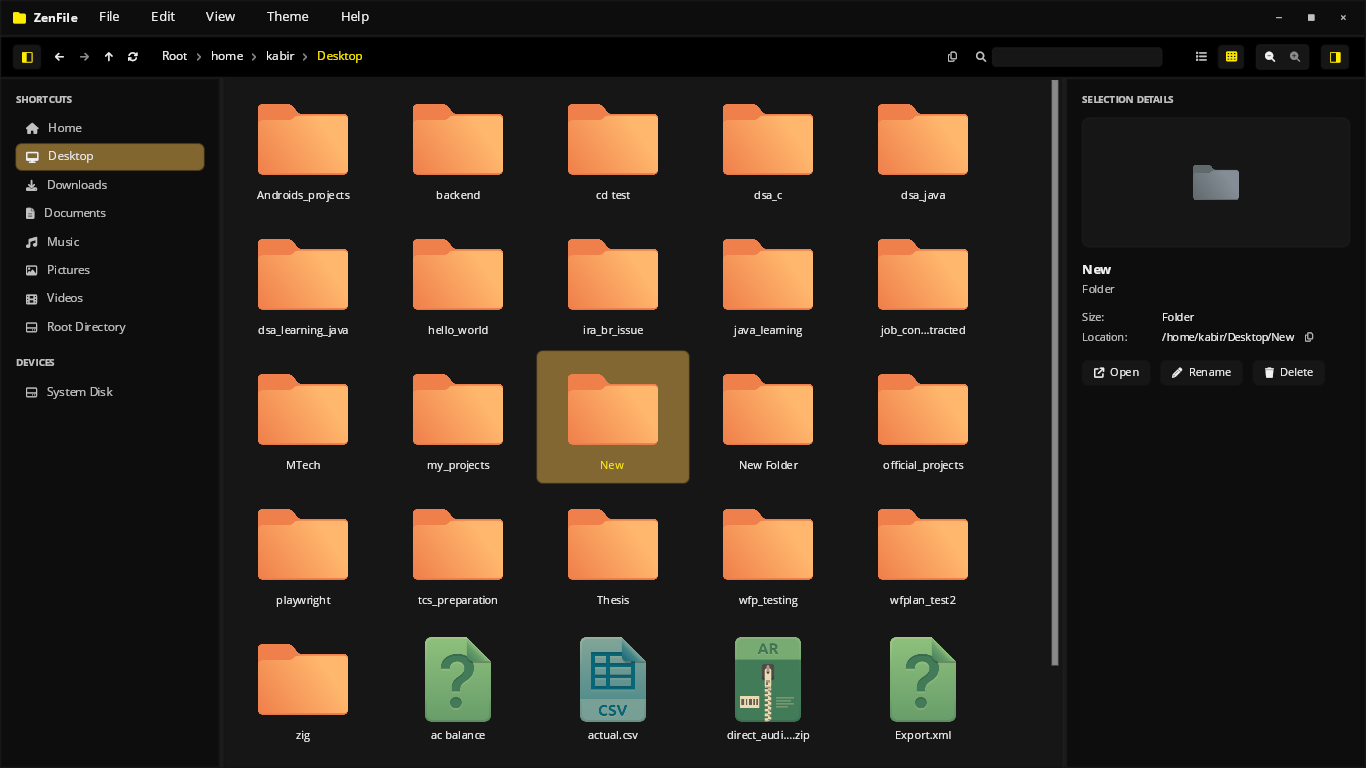Click the Open button in Selection Details

[1116, 373]
